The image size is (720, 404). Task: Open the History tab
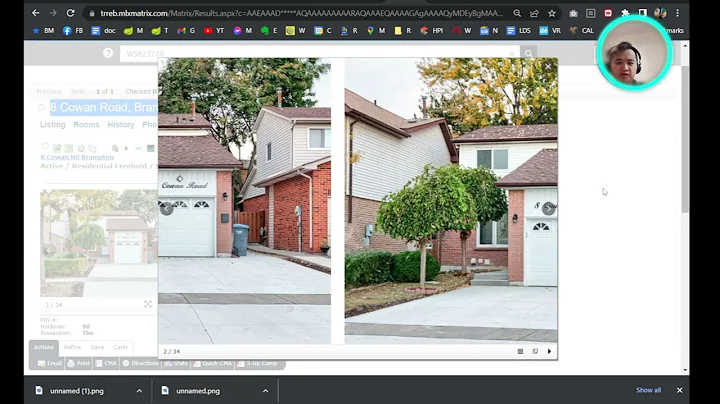[121, 124]
